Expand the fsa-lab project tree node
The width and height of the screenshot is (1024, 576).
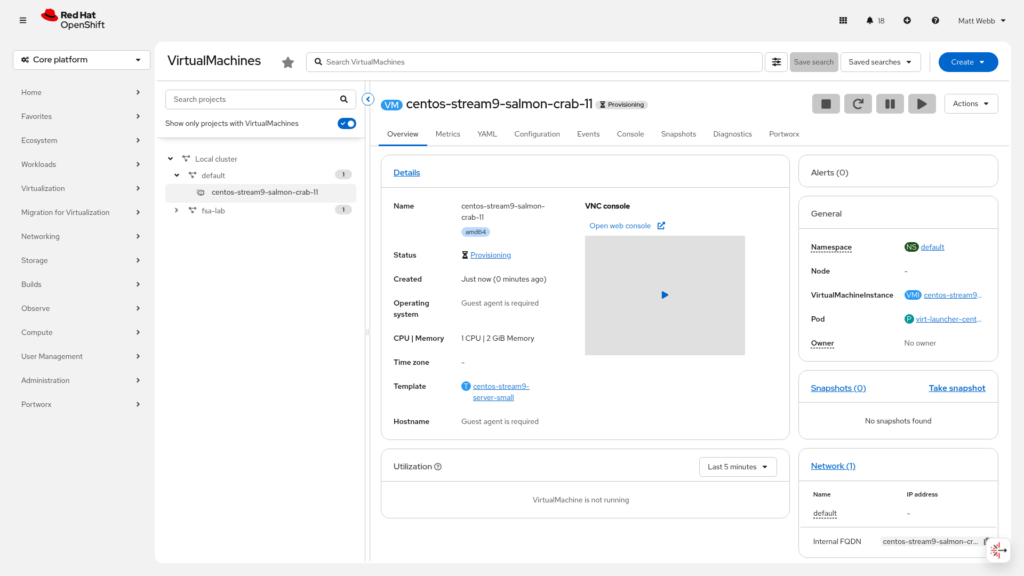click(x=177, y=210)
